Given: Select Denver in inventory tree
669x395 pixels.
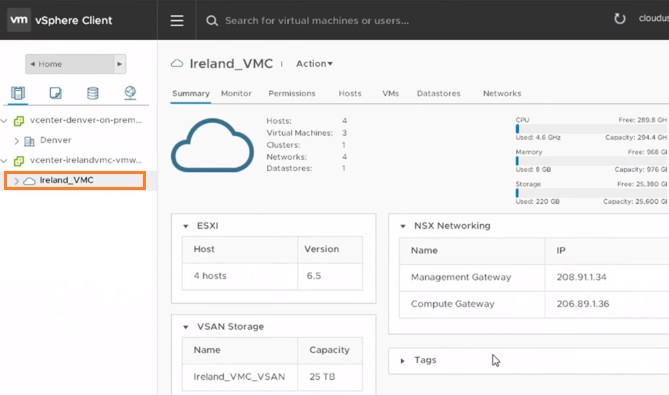Looking at the screenshot, I should click(55, 140).
